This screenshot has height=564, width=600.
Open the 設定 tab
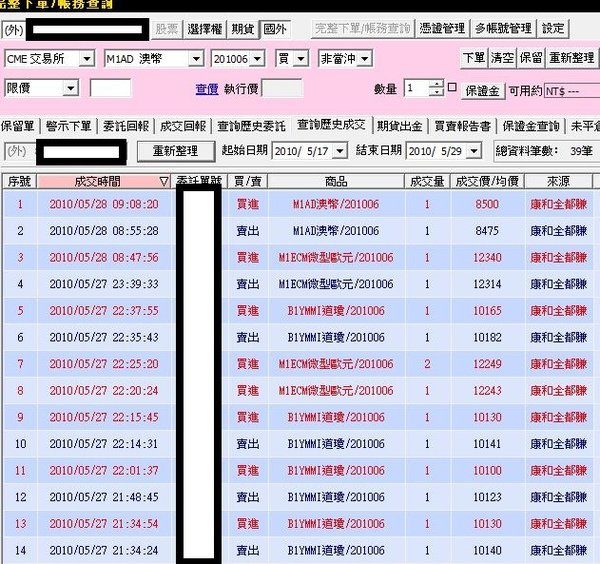pos(553,29)
